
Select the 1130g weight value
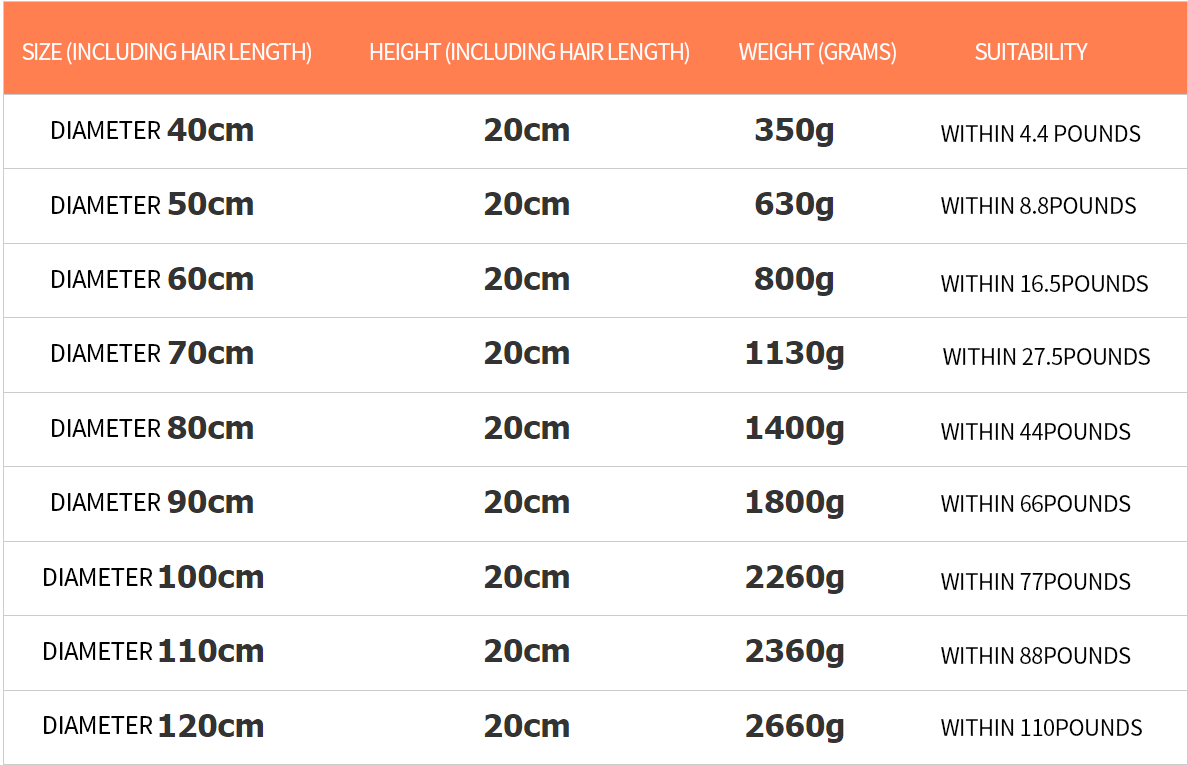tap(794, 353)
